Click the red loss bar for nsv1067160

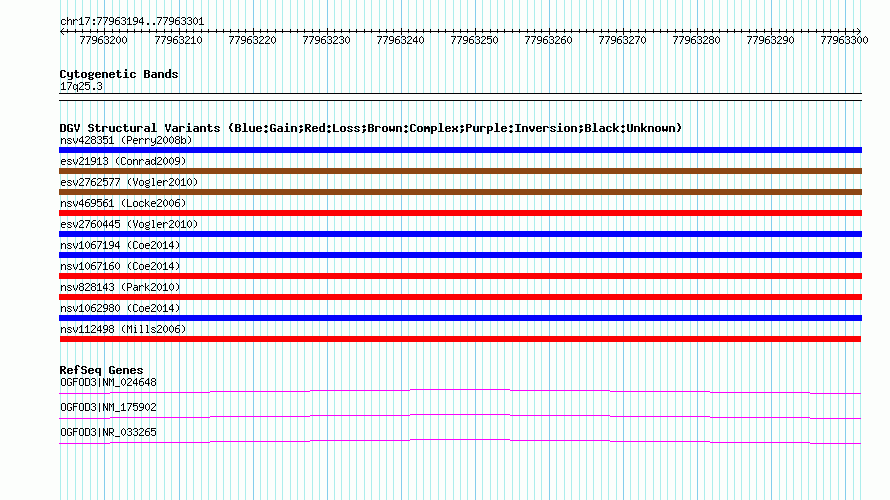[x=460, y=276]
